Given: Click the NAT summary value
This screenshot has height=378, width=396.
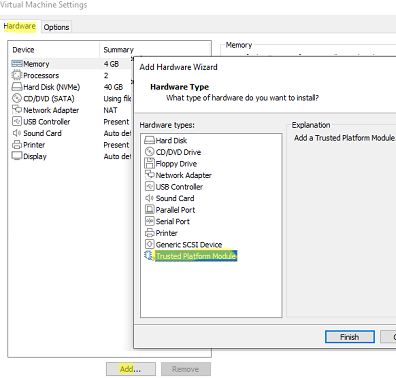Looking at the screenshot, I should [x=110, y=110].
